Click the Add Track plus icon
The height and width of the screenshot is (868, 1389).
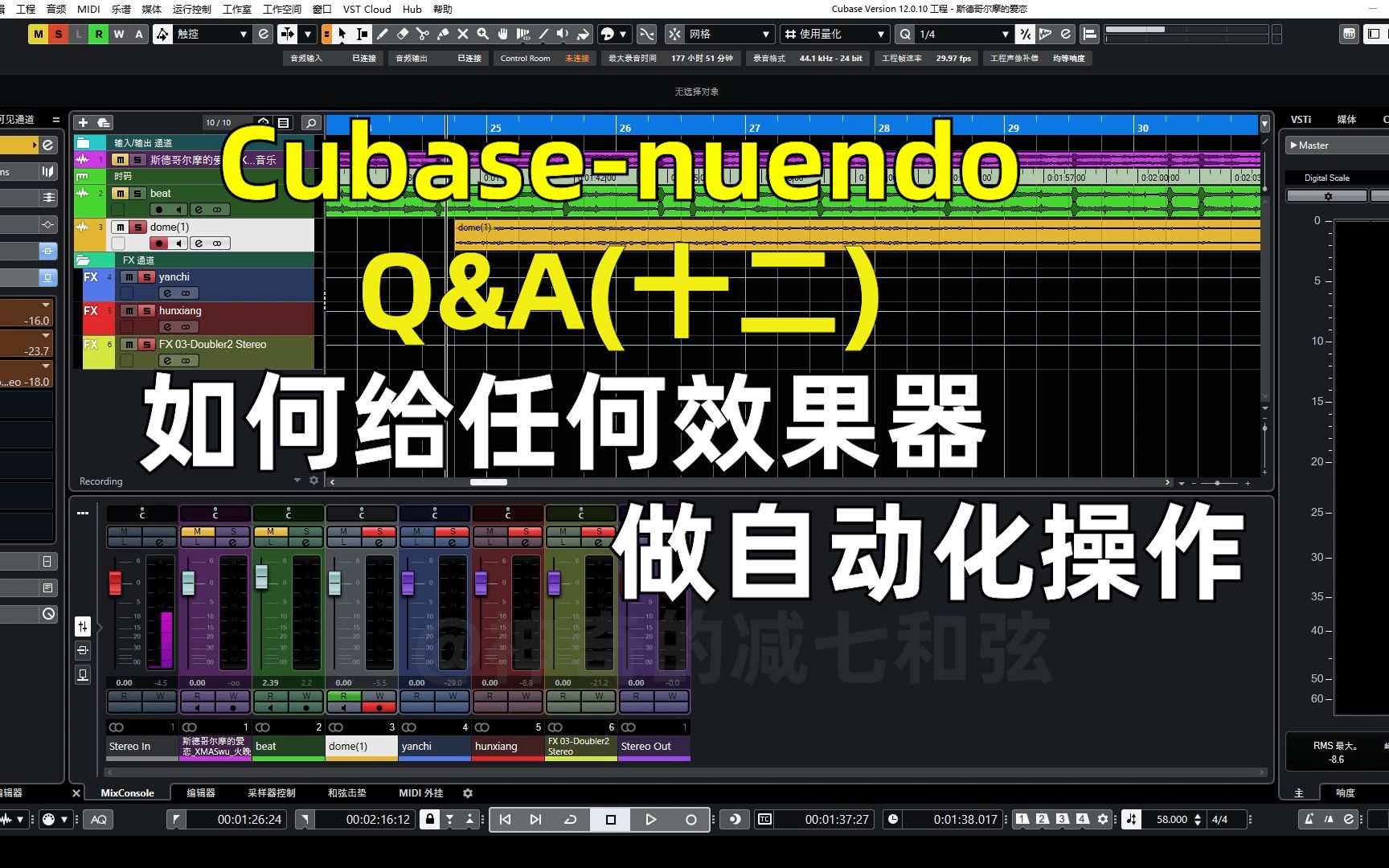[83, 122]
